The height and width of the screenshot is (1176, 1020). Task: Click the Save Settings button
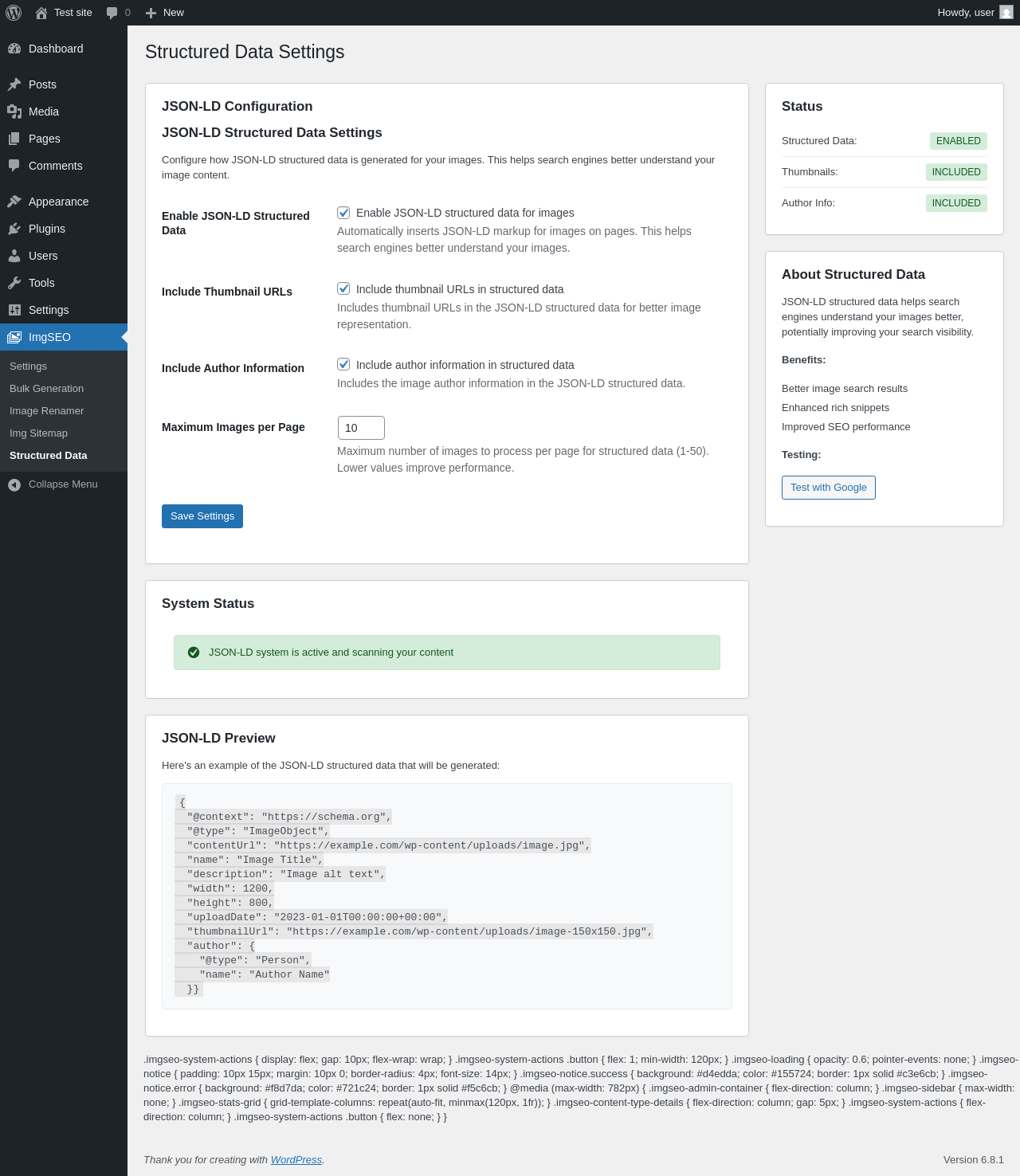202,516
